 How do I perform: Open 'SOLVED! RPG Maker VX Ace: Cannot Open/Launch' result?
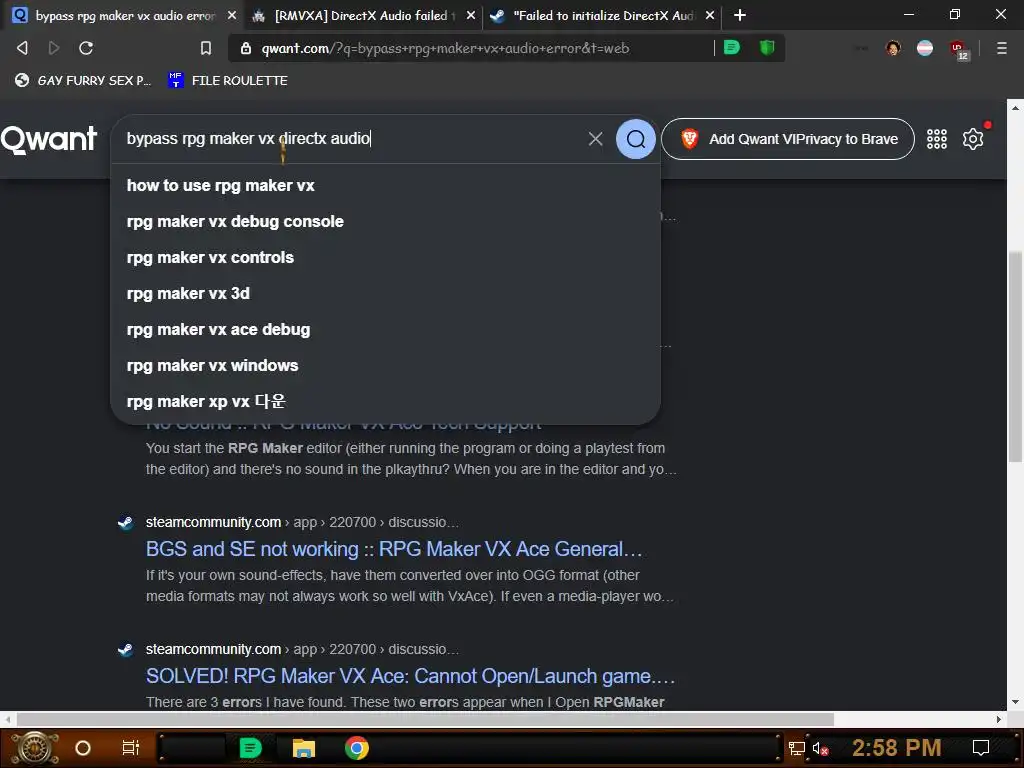(410, 676)
